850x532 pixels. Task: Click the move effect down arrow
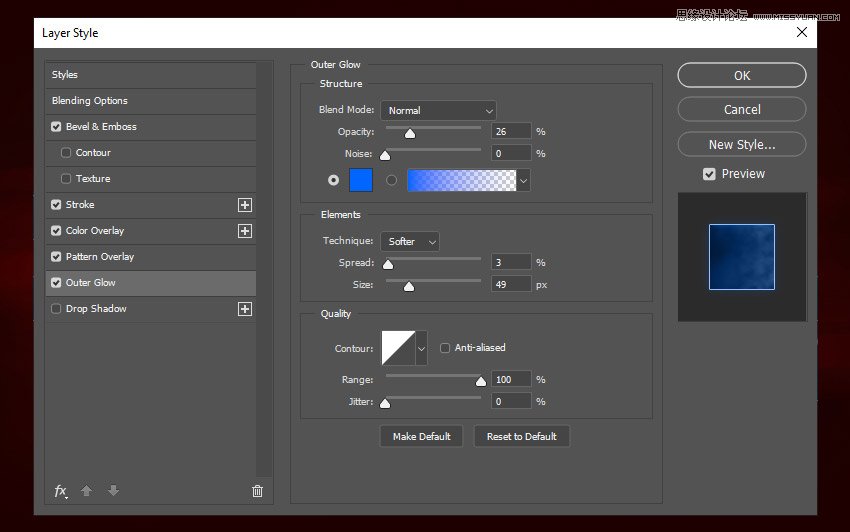pos(113,491)
